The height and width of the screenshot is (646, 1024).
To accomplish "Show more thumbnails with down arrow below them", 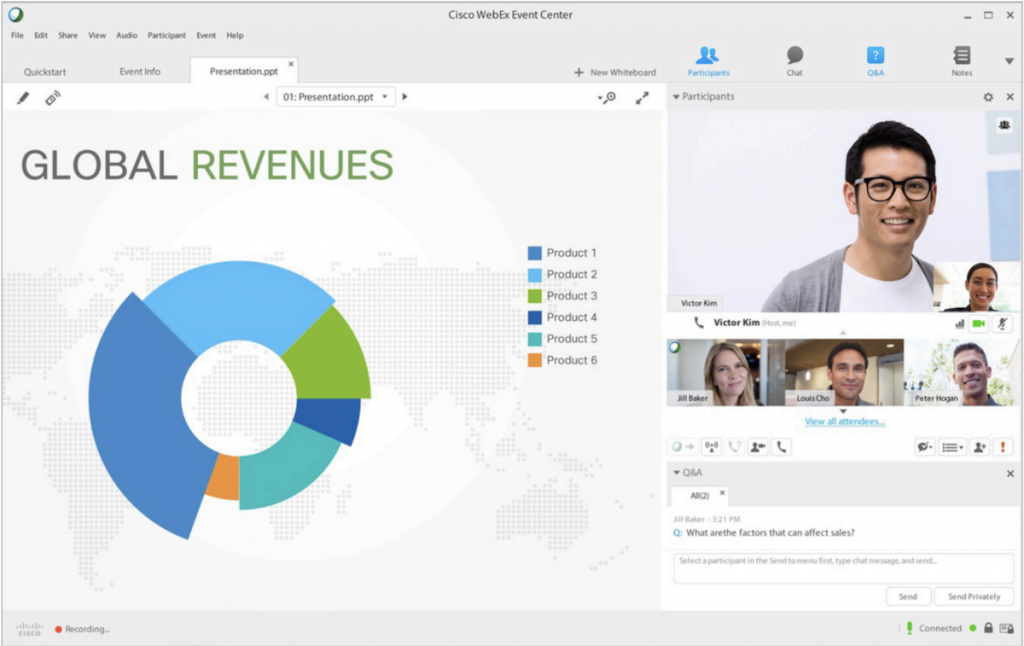I will [x=843, y=412].
